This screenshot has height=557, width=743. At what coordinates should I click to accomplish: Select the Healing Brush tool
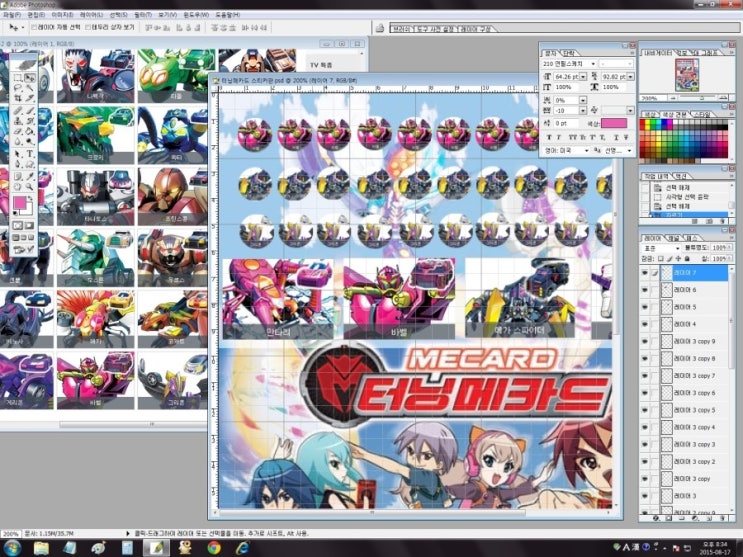pyautogui.click(x=18, y=110)
